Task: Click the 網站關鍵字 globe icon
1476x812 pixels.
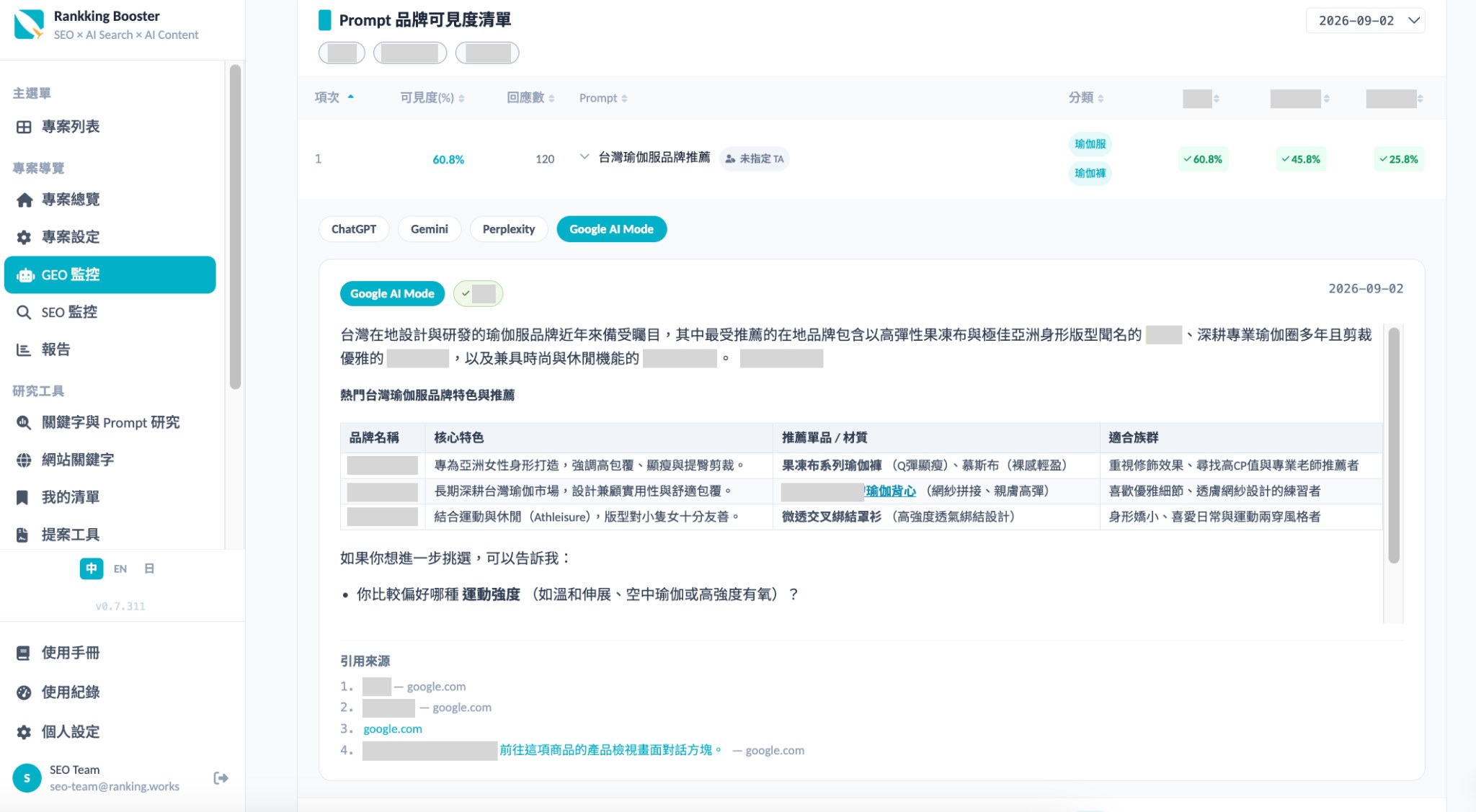Action: pyautogui.click(x=24, y=460)
